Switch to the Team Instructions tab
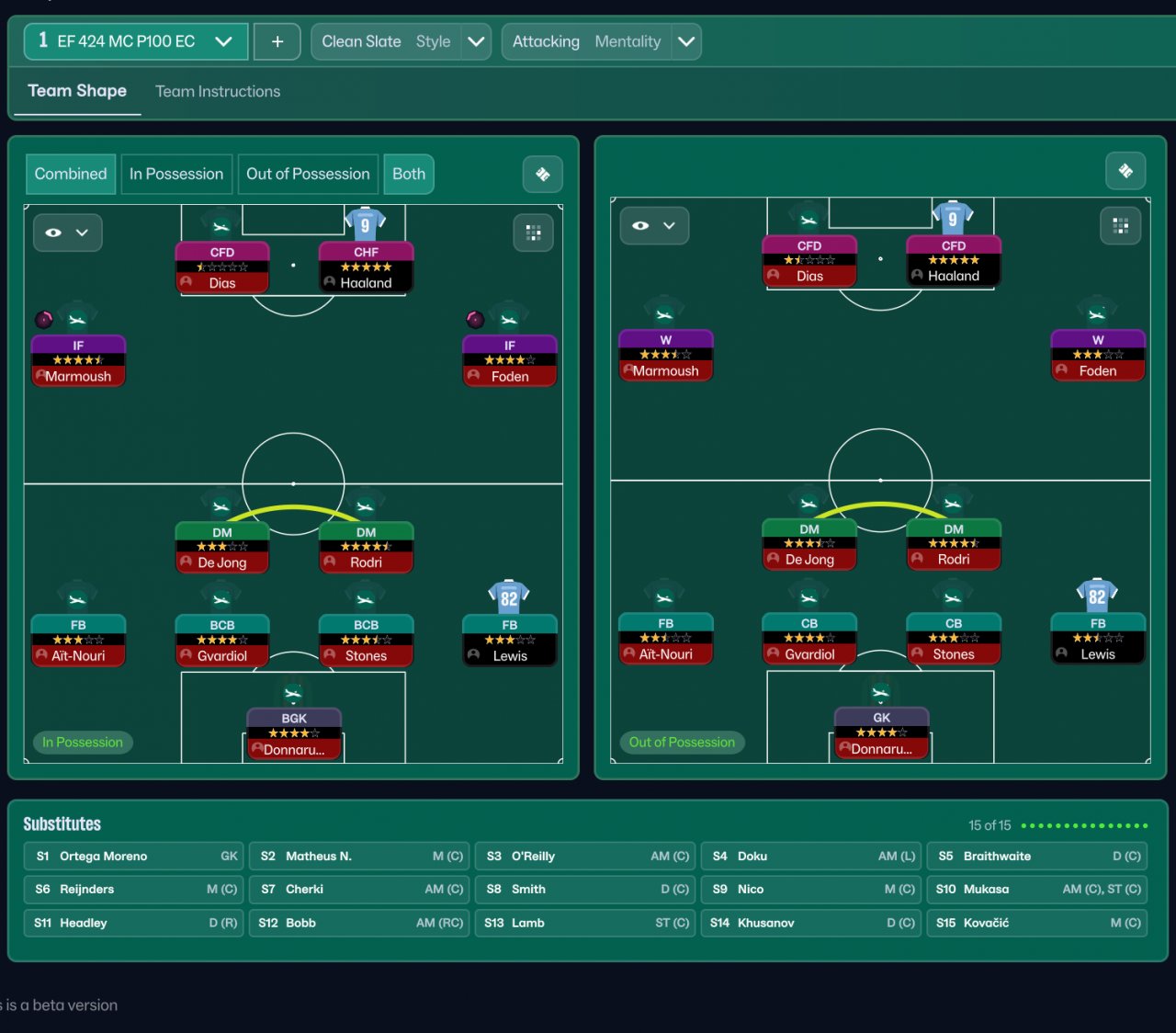This screenshot has height=1033, width=1176. (218, 91)
